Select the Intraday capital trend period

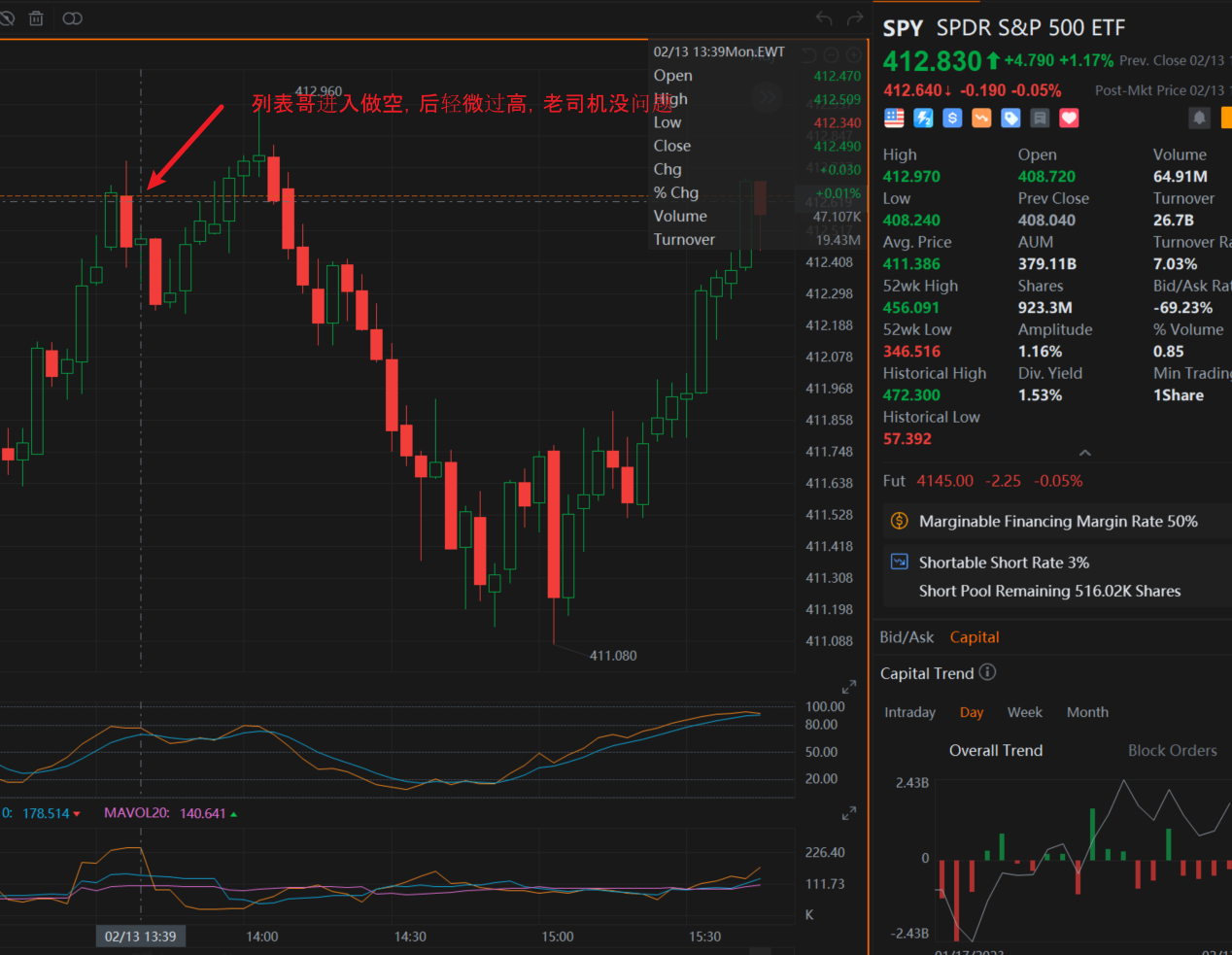pos(910,712)
